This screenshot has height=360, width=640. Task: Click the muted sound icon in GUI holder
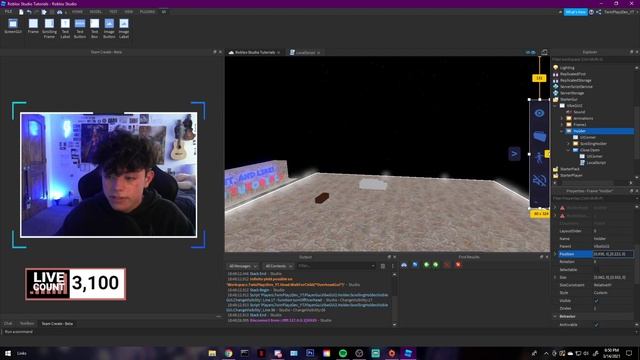[539, 180]
